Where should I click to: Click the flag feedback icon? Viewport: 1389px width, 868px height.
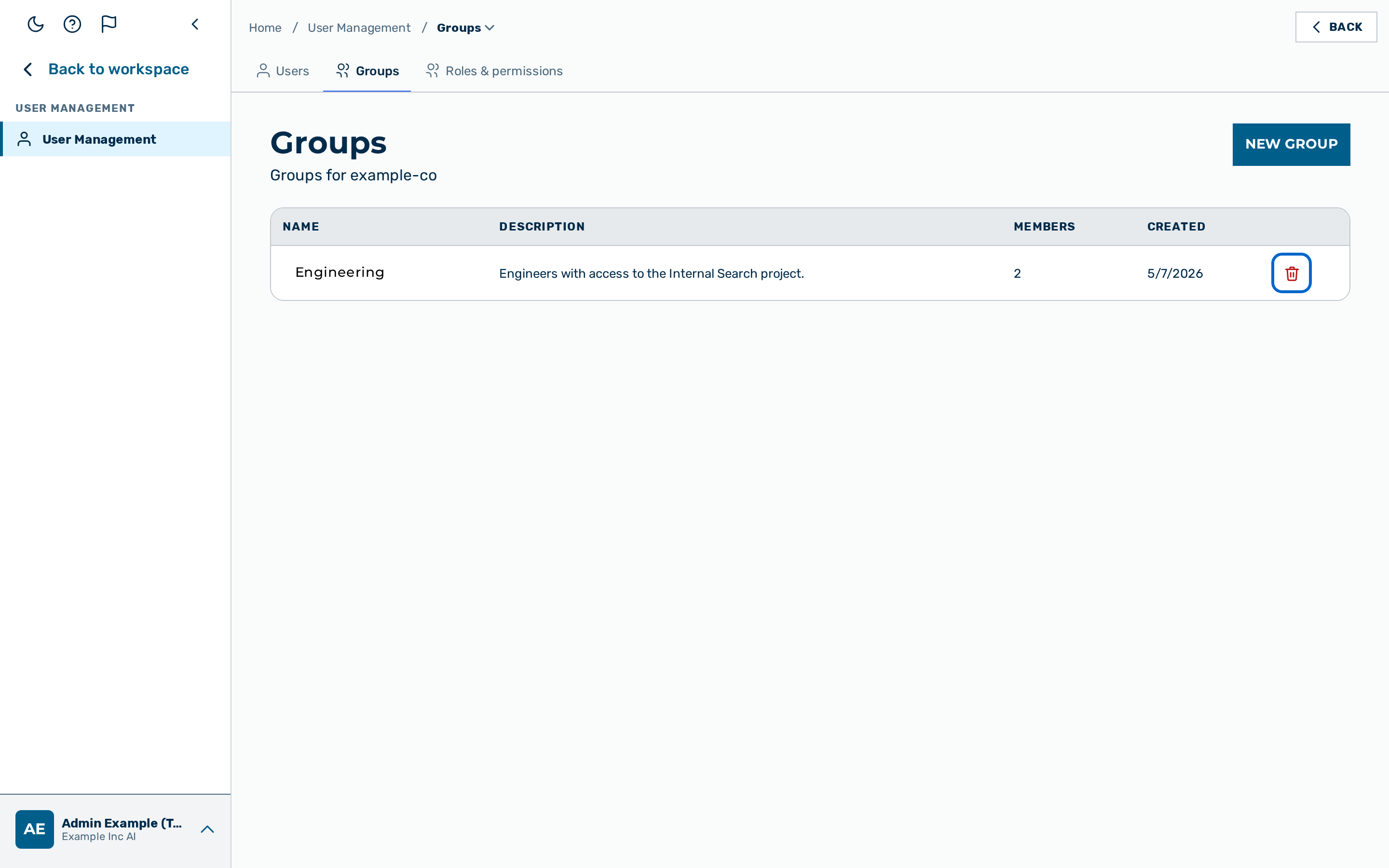click(109, 24)
